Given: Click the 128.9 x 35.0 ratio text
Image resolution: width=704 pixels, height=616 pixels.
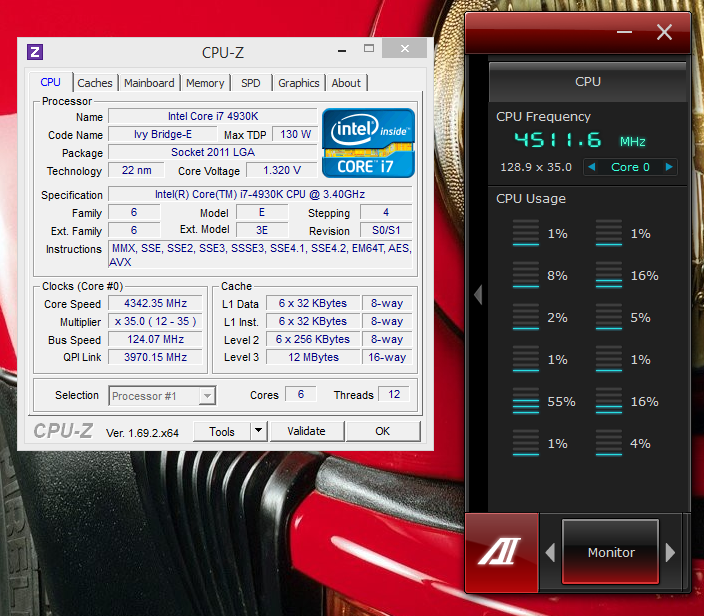Looking at the screenshot, I should [536, 167].
